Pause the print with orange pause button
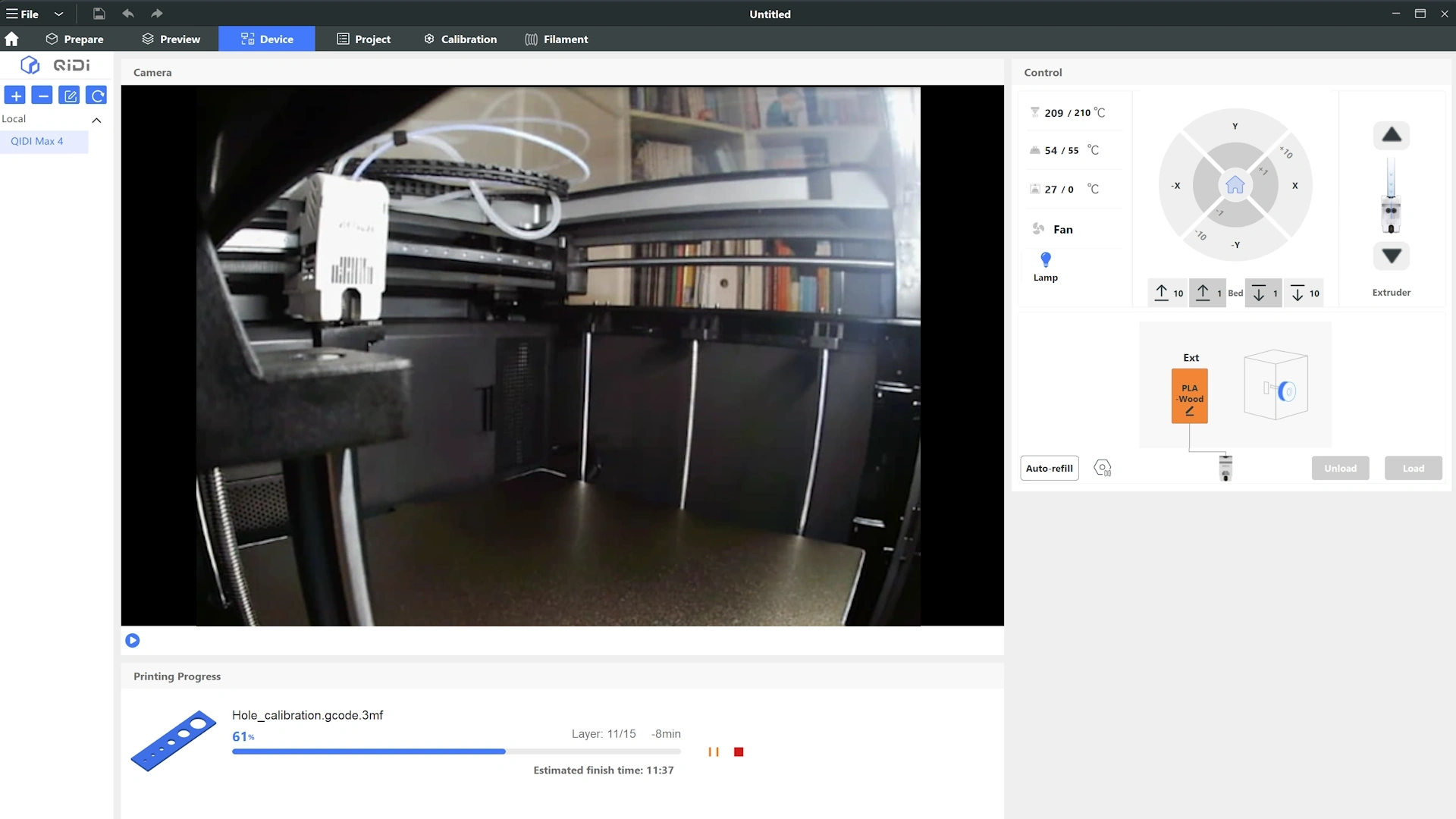The width and height of the screenshot is (1456, 819). pos(713,752)
